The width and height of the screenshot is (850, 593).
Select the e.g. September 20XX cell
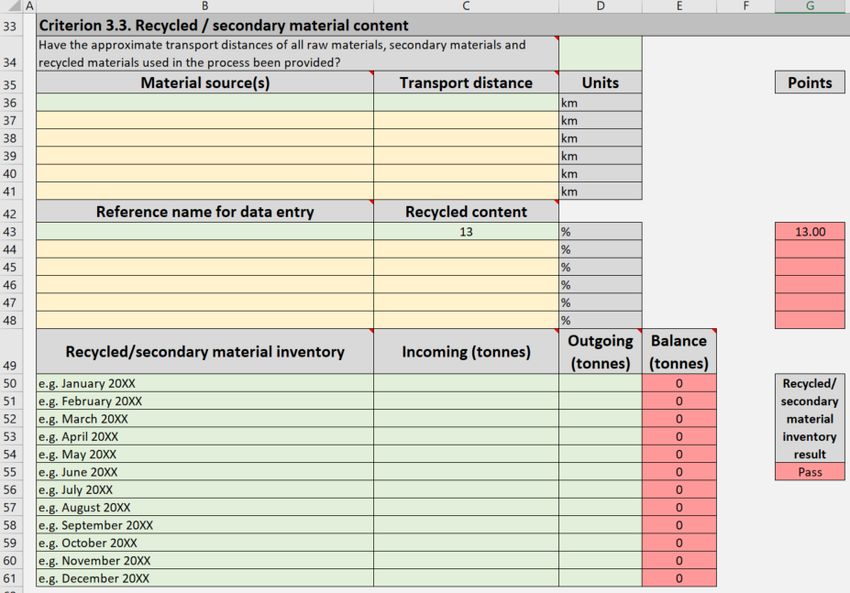point(205,525)
